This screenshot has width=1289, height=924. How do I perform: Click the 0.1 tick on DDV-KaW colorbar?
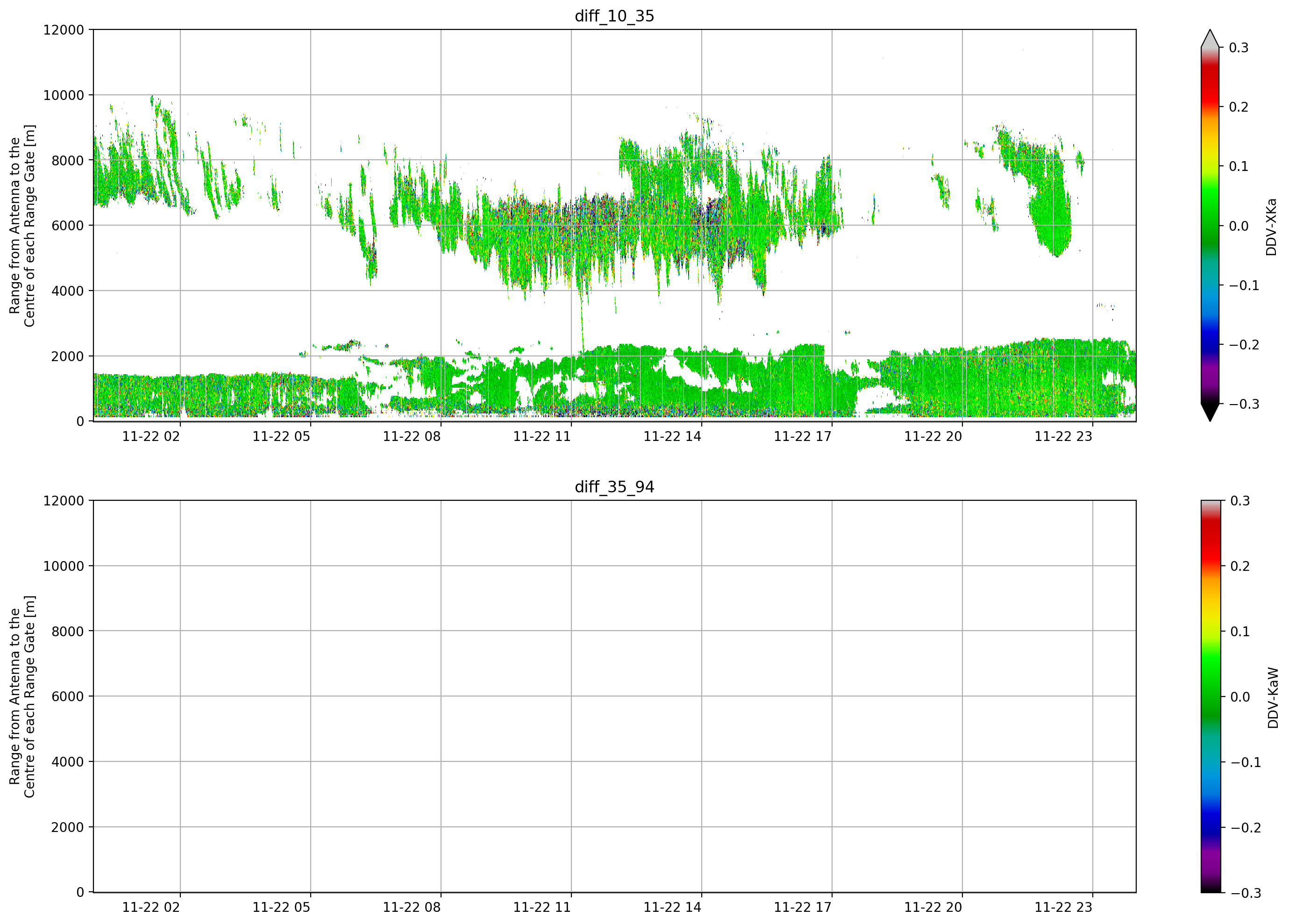pos(1239,632)
